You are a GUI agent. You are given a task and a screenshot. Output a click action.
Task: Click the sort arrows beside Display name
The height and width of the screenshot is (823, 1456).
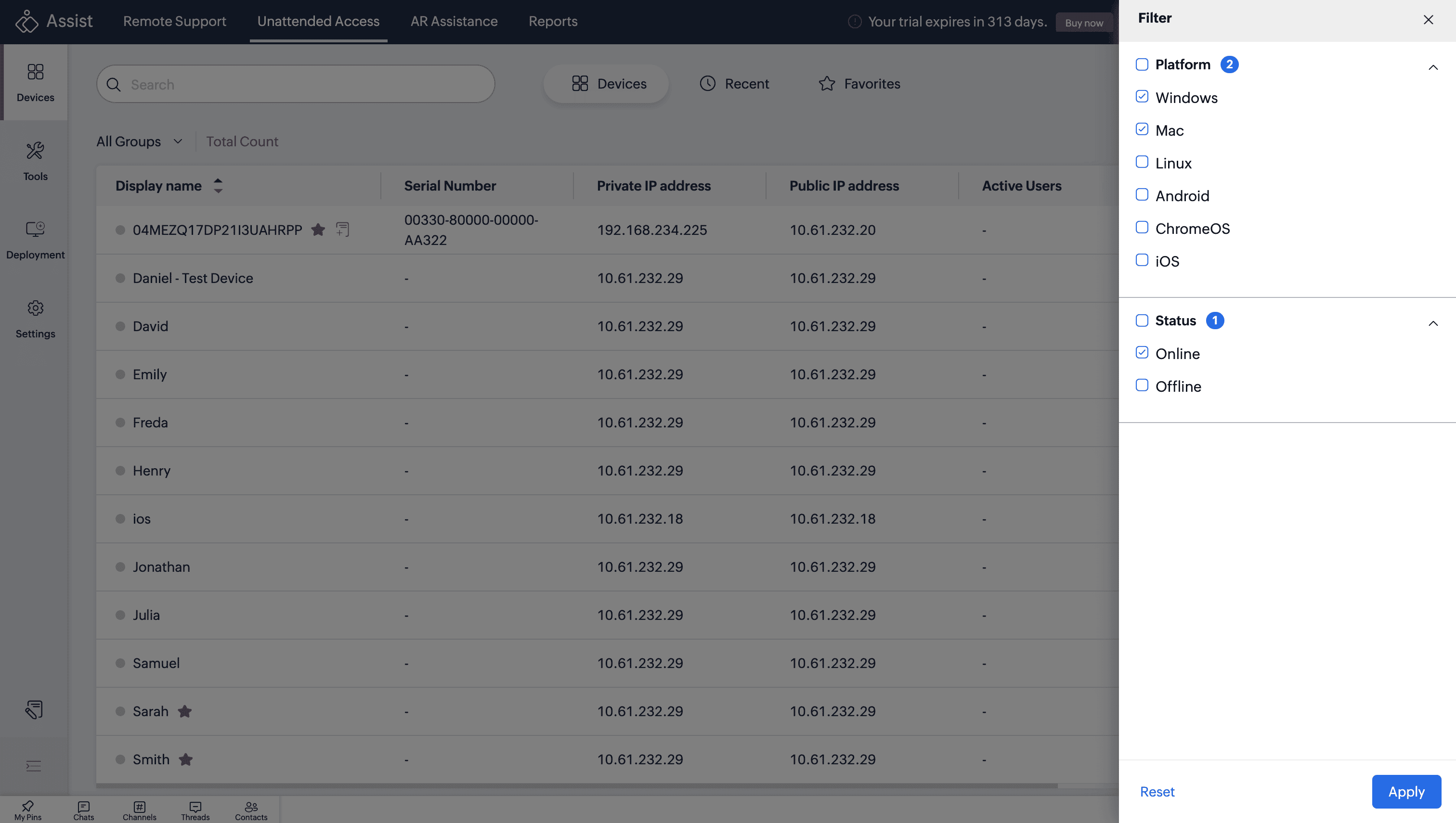(x=218, y=185)
